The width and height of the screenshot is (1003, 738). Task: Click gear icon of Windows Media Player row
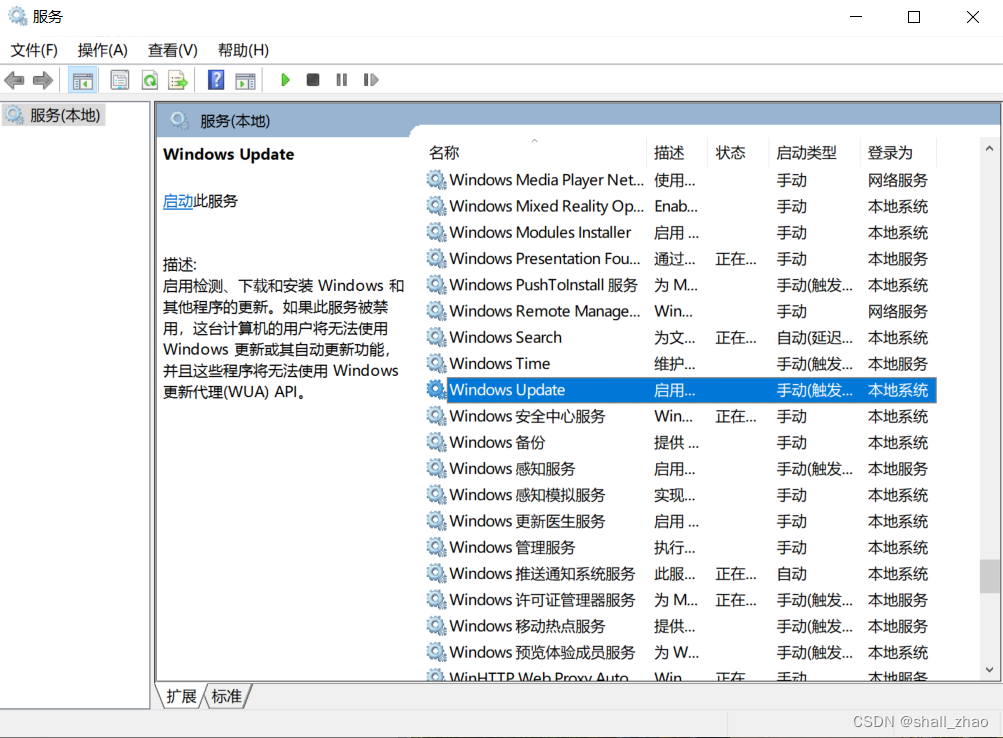pos(436,180)
